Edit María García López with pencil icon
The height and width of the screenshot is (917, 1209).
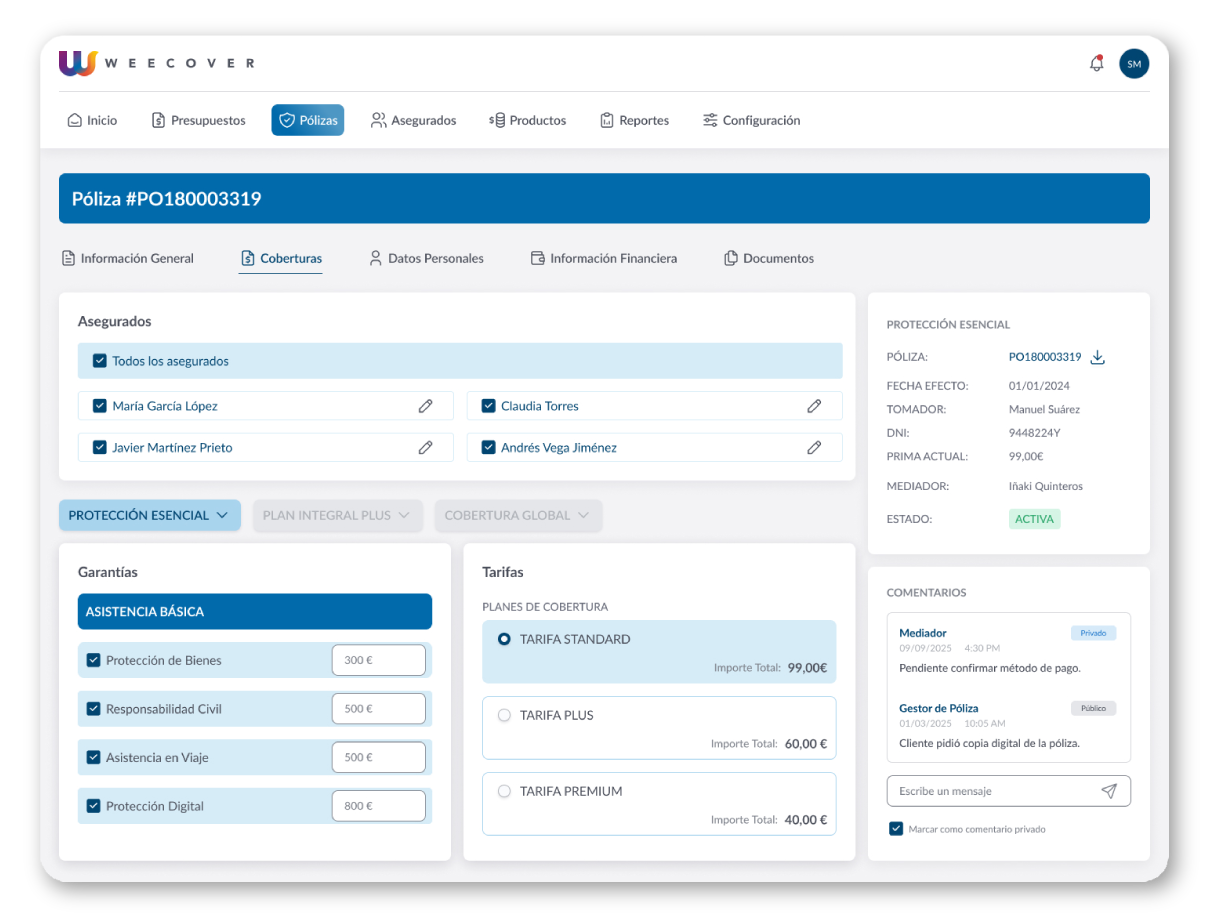tap(425, 406)
